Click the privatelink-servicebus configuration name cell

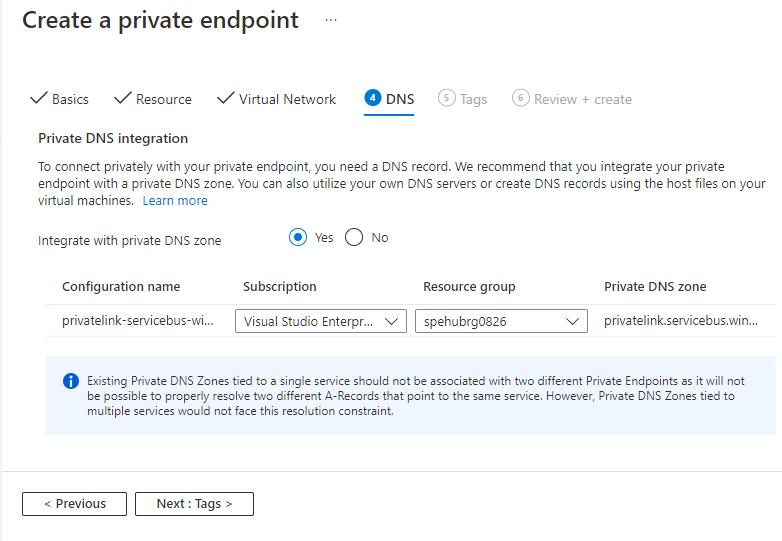[138, 321]
